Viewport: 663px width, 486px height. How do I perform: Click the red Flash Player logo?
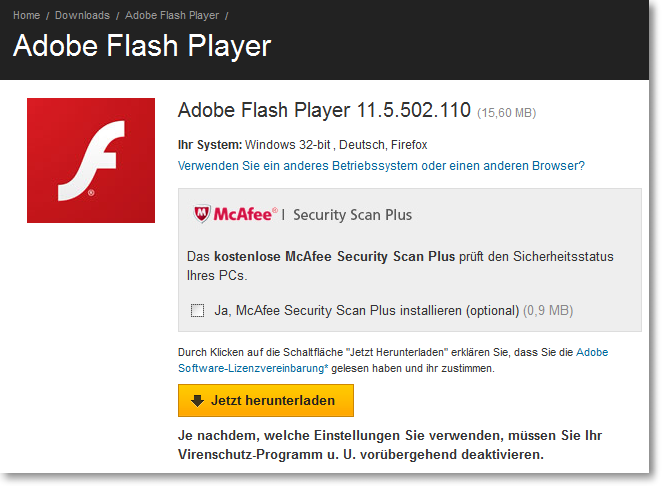coord(91,160)
